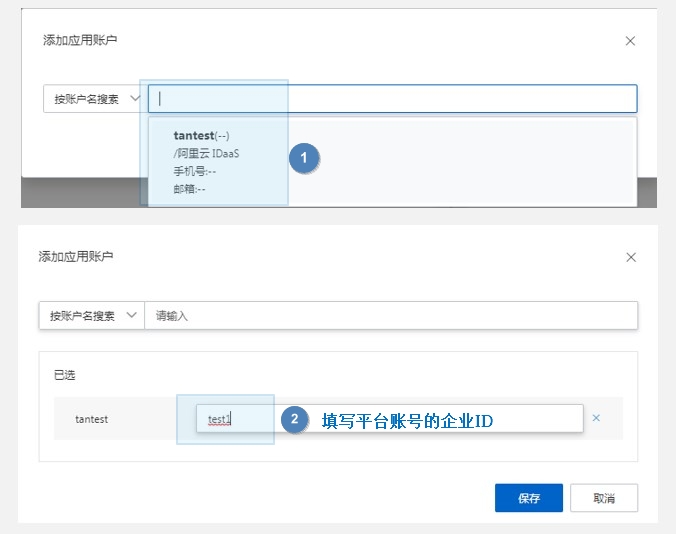Close the lower 添加应用账户 dialog
676x534 pixels.
631,257
